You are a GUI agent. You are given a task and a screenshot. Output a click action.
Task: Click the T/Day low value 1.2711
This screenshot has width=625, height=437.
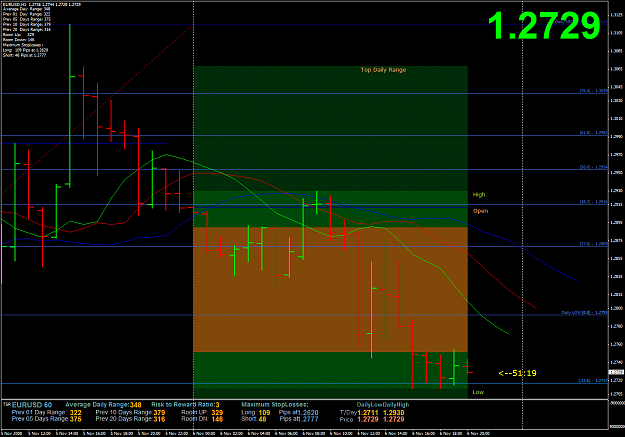(368, 413)
